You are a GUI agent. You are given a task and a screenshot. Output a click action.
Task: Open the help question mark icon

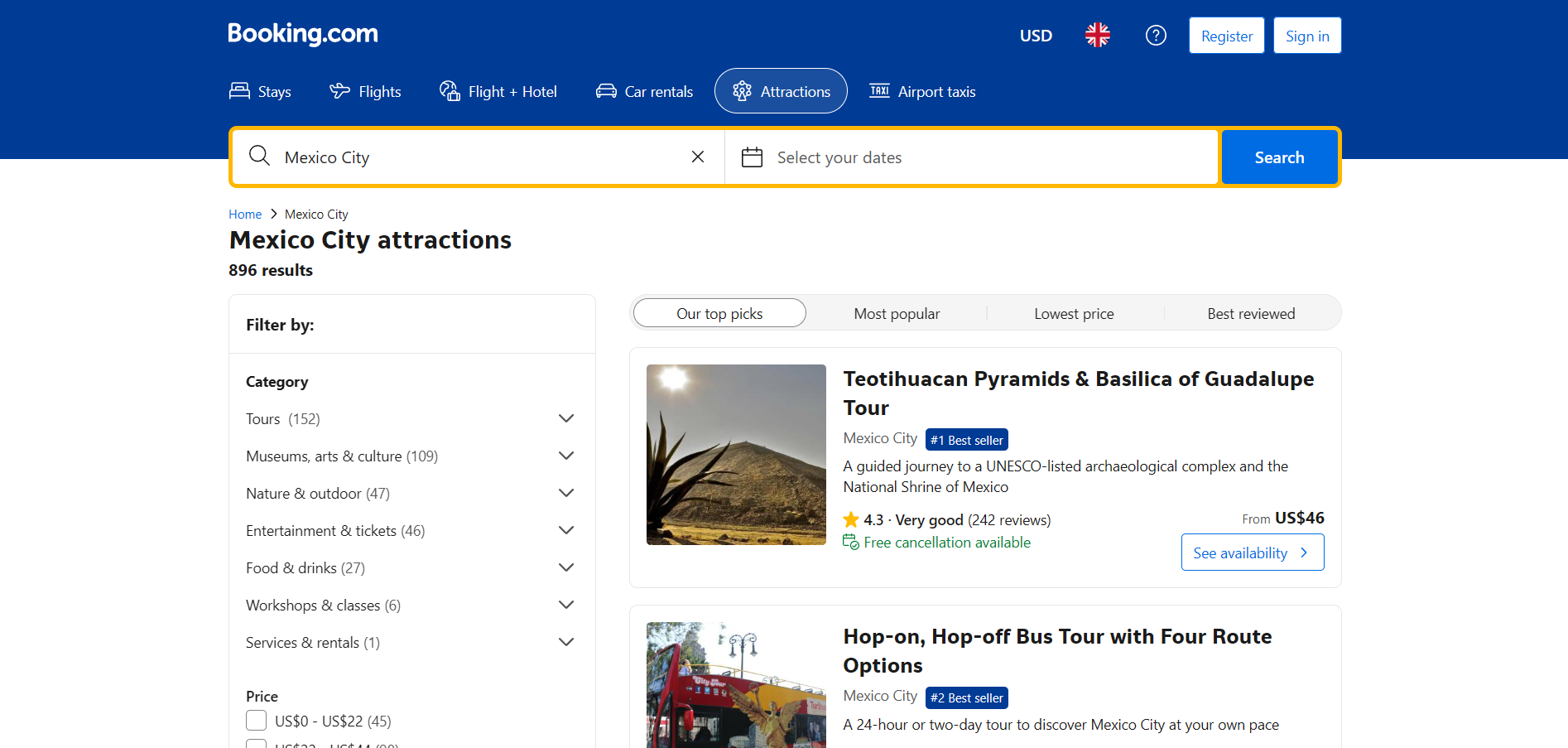coord(1156,35)
